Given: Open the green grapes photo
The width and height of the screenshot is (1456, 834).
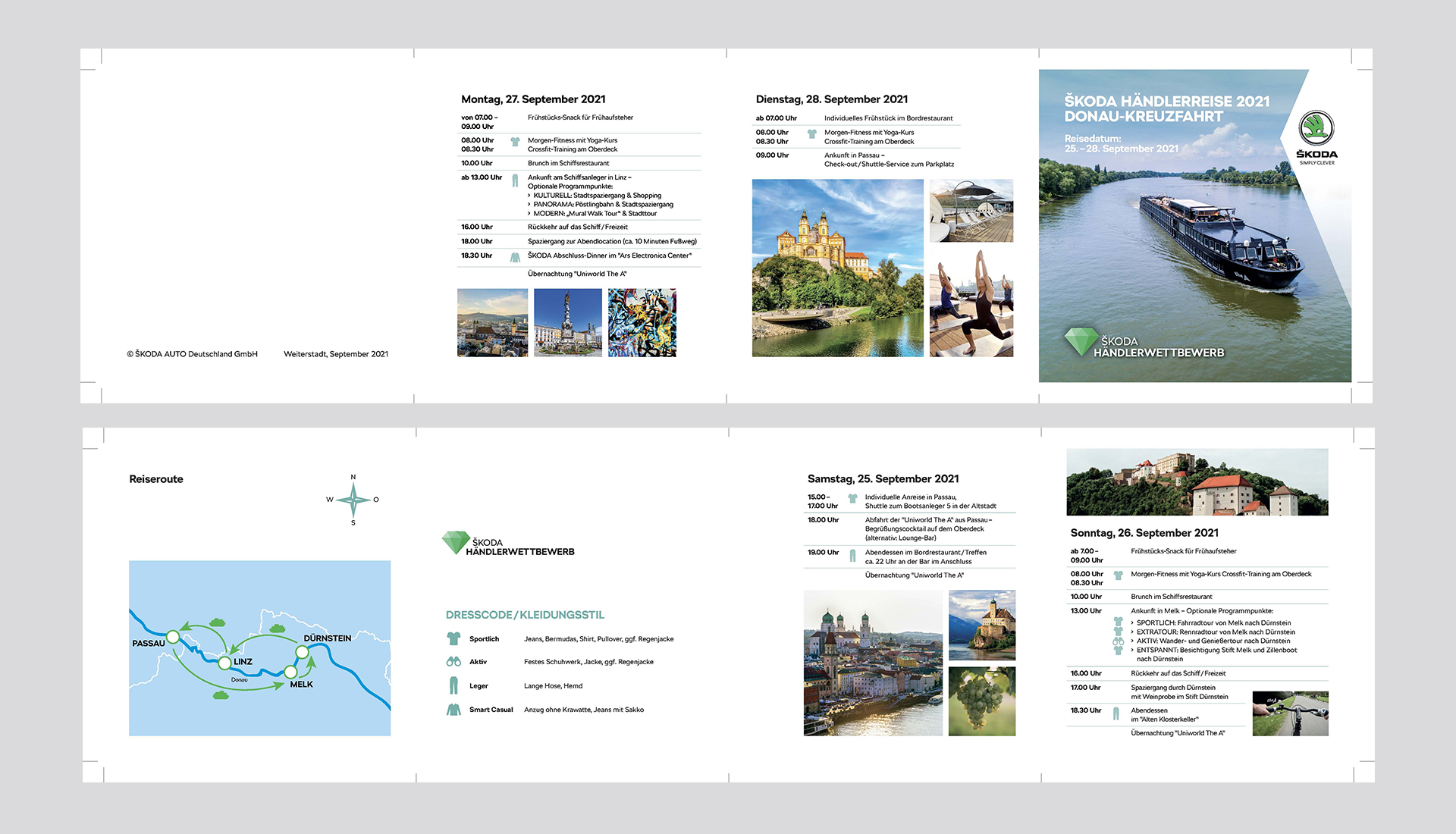Looking at the screenshot, I should pyautogui.click(x=981, y=701).
